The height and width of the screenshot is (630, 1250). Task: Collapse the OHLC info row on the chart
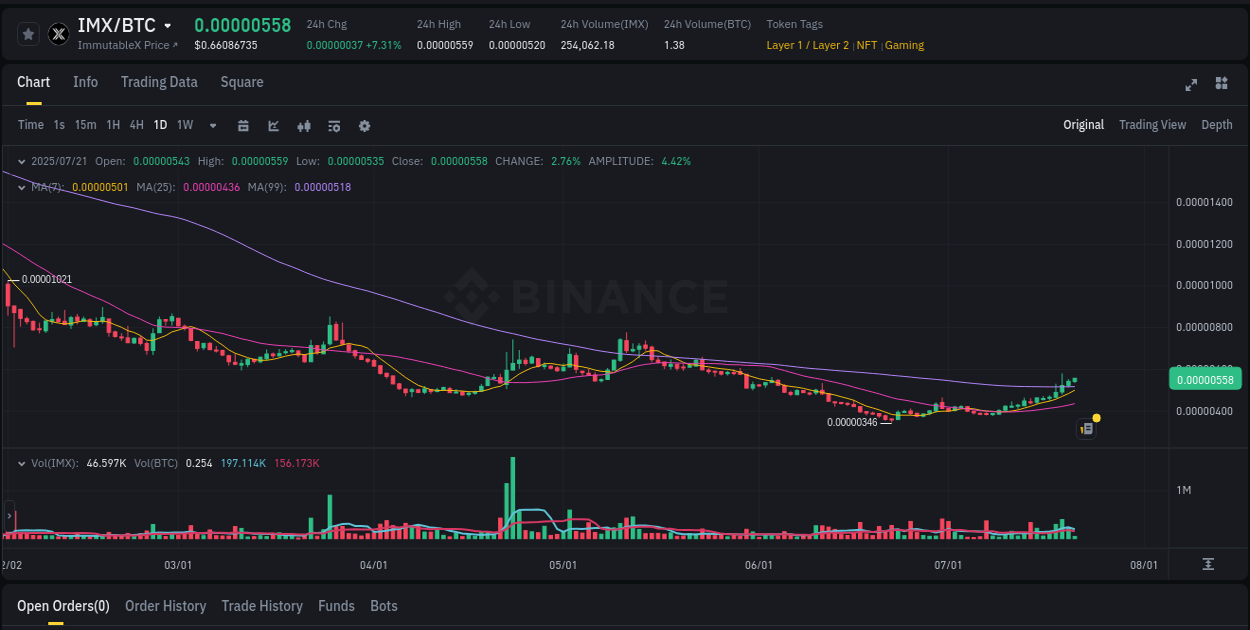coord(21,160)
